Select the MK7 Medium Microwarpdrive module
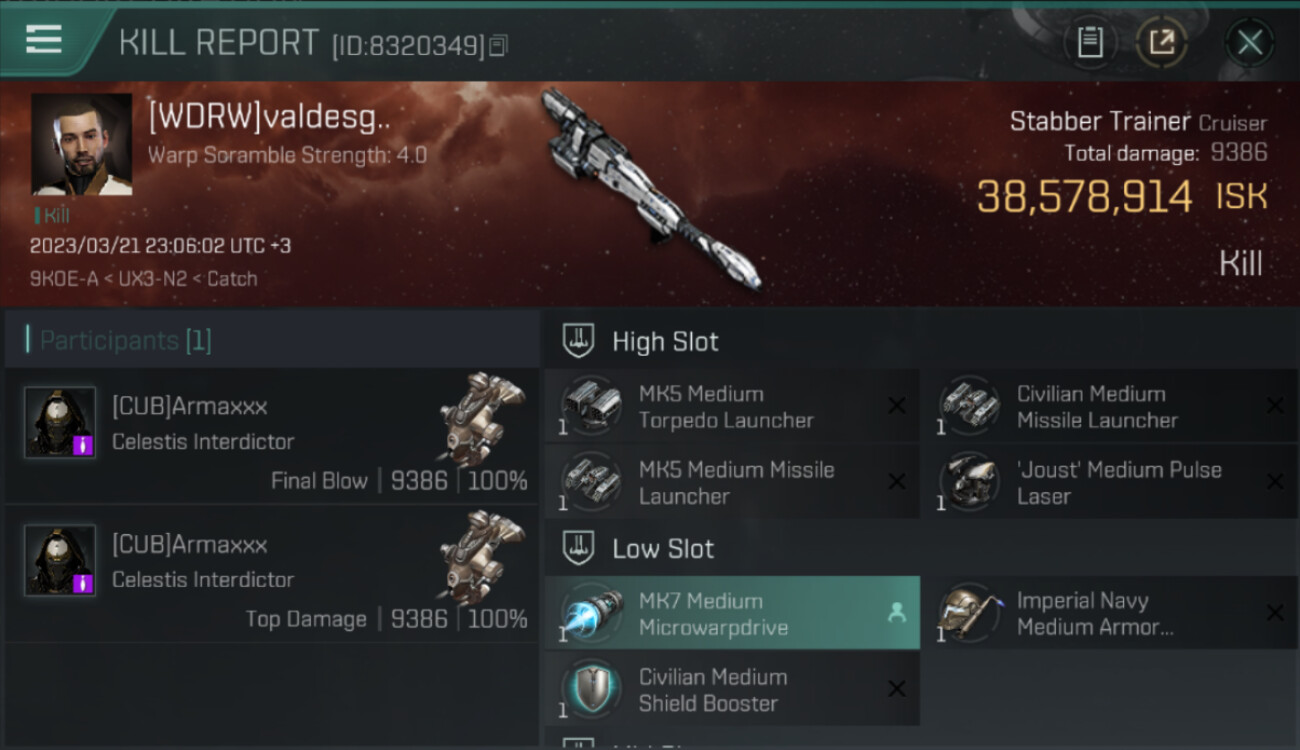1300x750 pixels. point(732,613)
